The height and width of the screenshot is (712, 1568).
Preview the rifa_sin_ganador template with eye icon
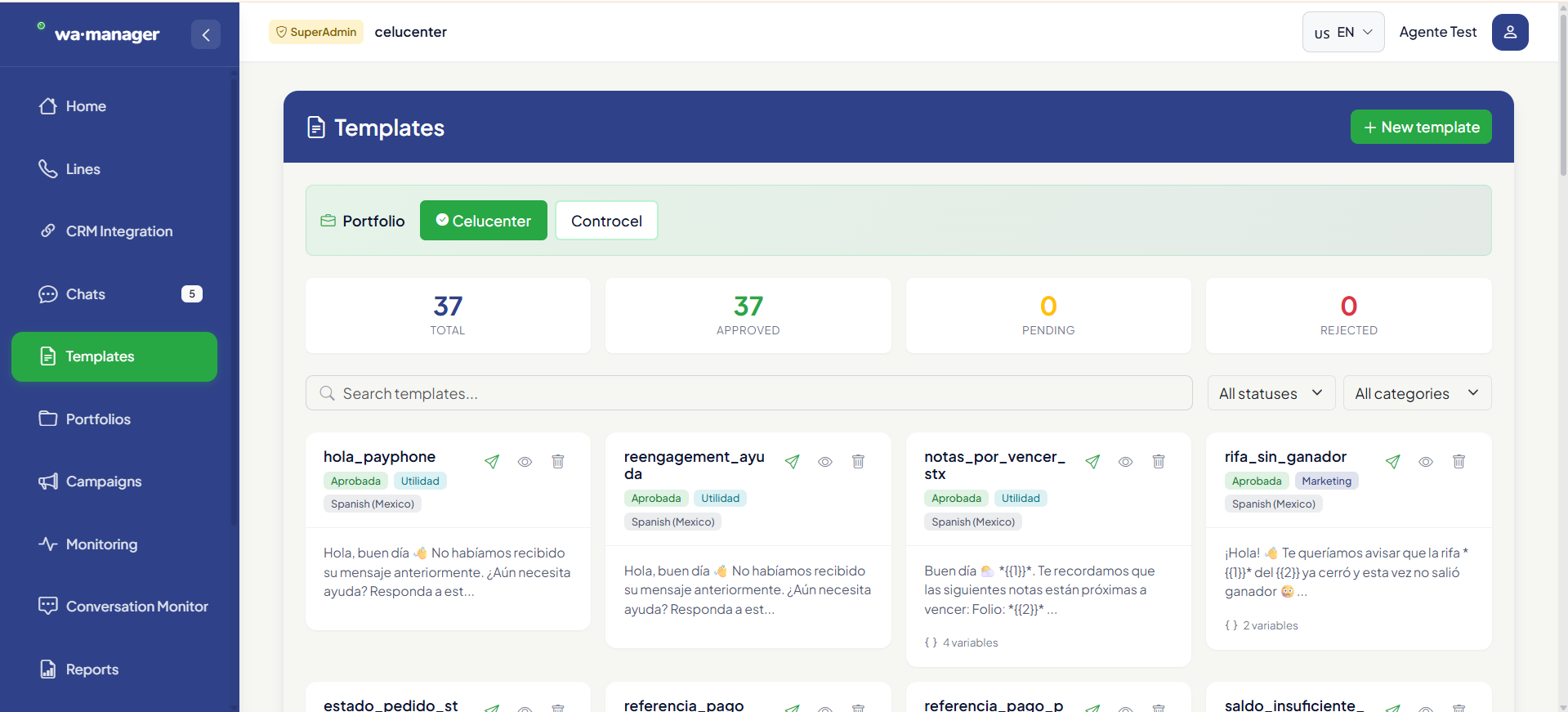click(x=1426, y=462)
